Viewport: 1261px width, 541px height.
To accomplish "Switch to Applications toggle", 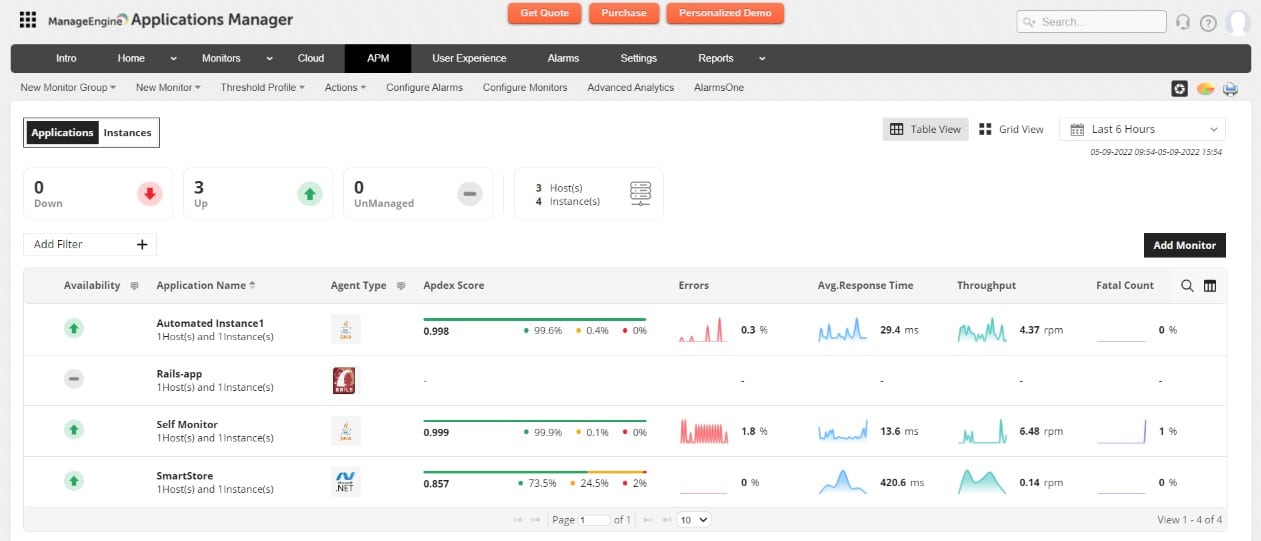I will (62, 132).
